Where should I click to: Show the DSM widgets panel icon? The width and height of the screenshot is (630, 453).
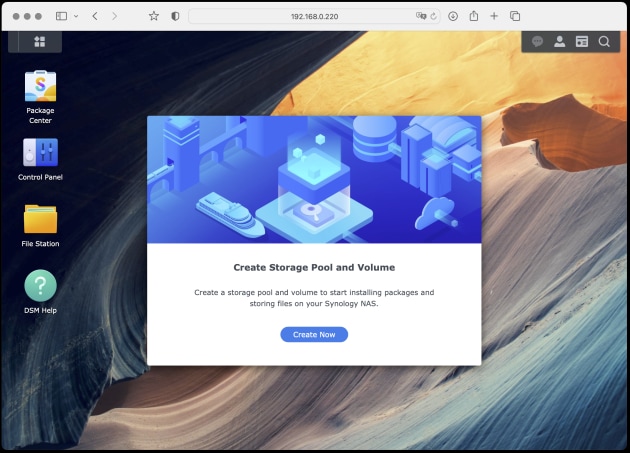click(581, 41)
